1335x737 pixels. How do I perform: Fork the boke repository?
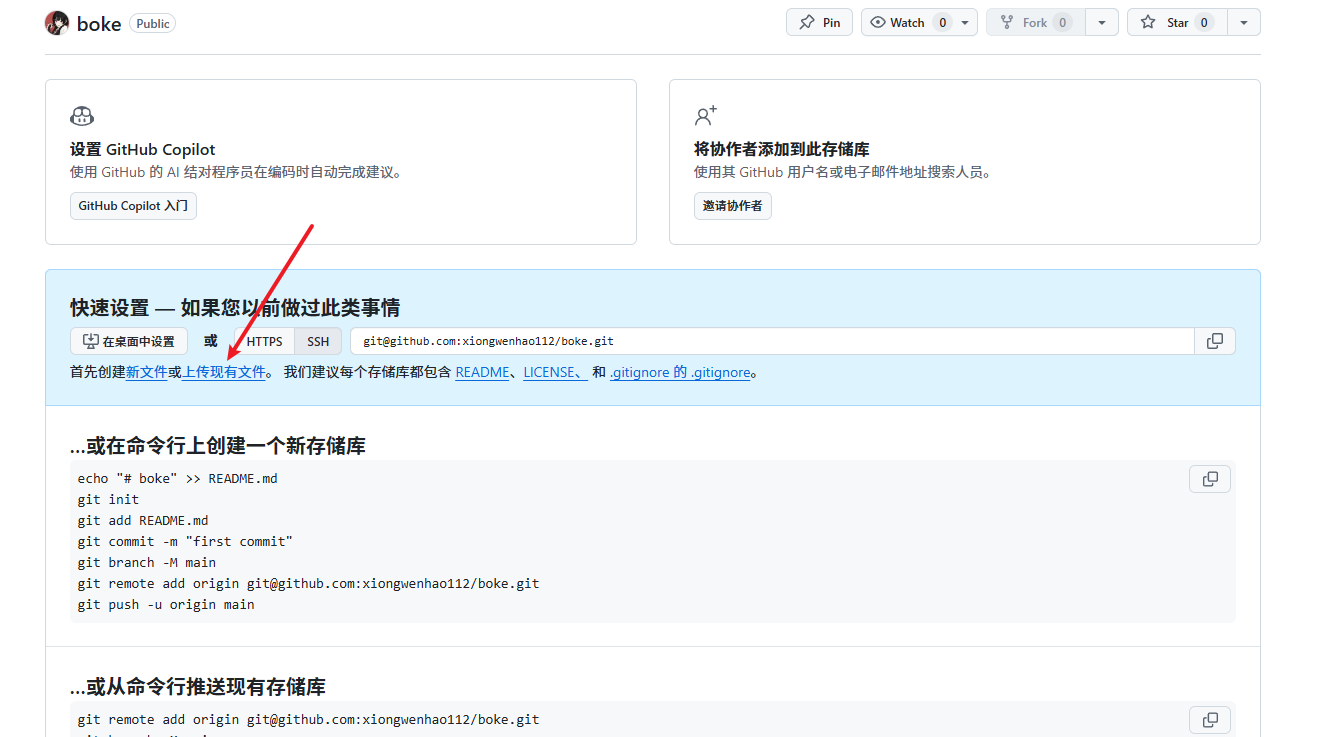click(x=1035, y=22)
